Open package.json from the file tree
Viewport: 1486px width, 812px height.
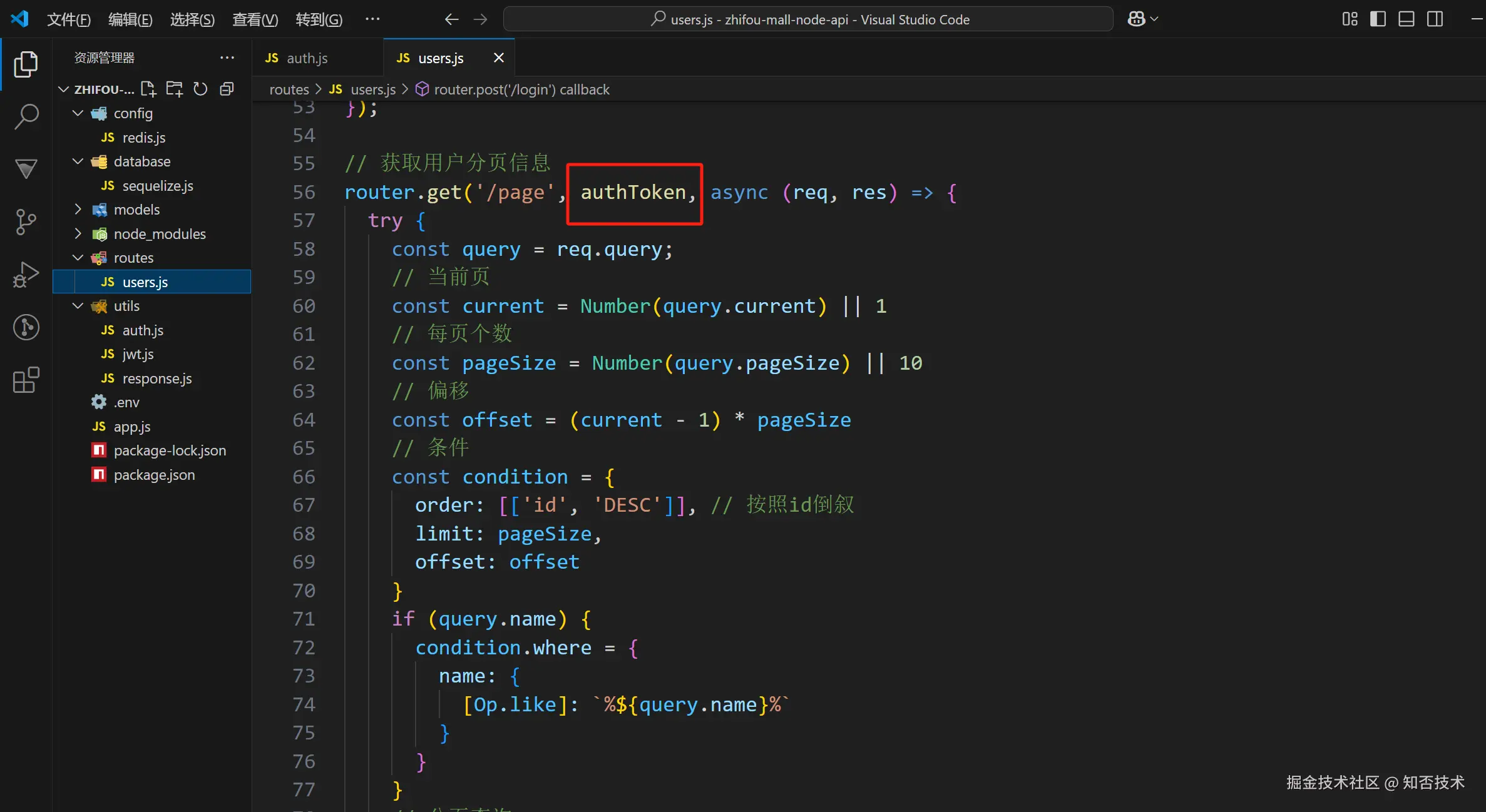pyautogui.click(x=154, y=475)
